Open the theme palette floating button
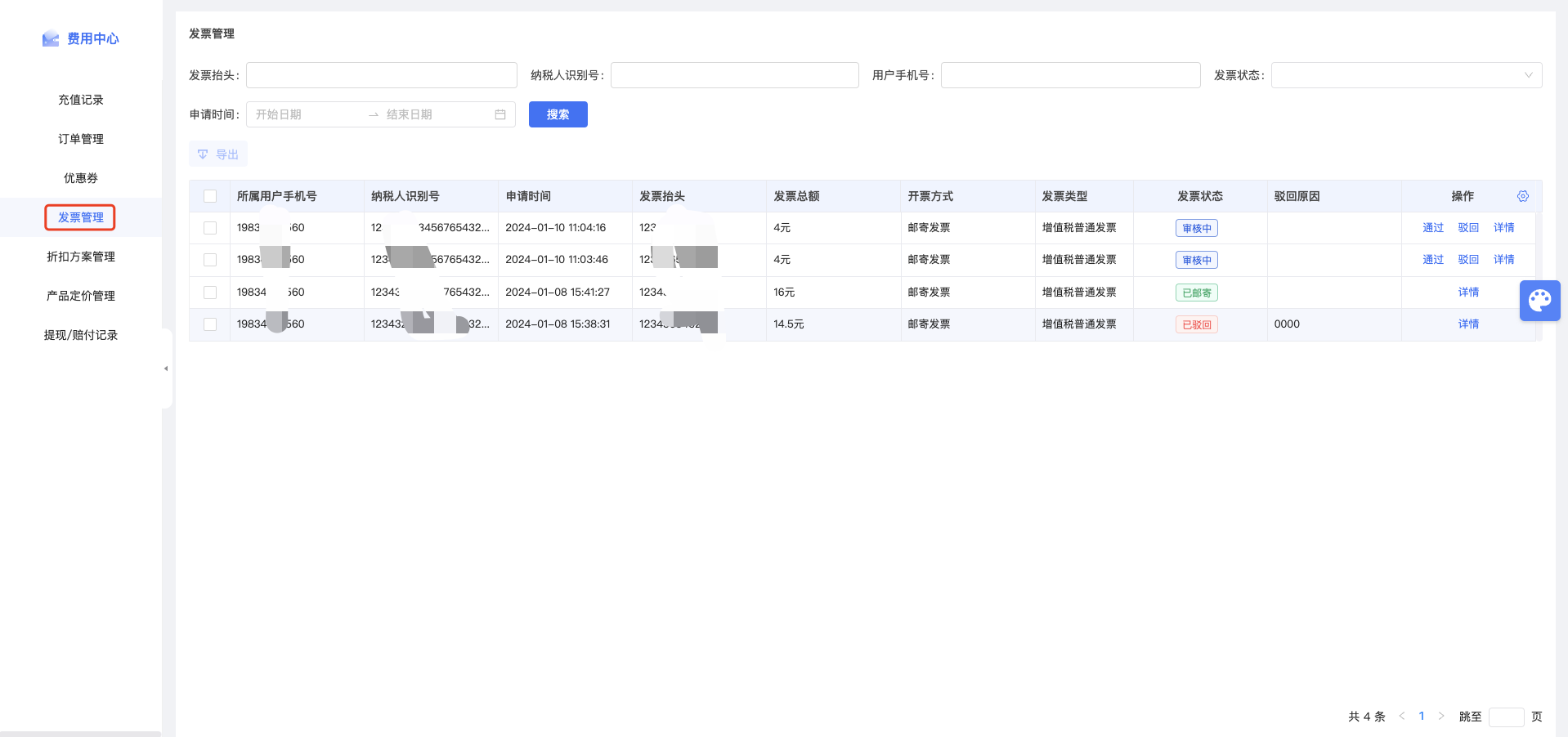Screen dimensions: 1568x737 point(1540,301)
